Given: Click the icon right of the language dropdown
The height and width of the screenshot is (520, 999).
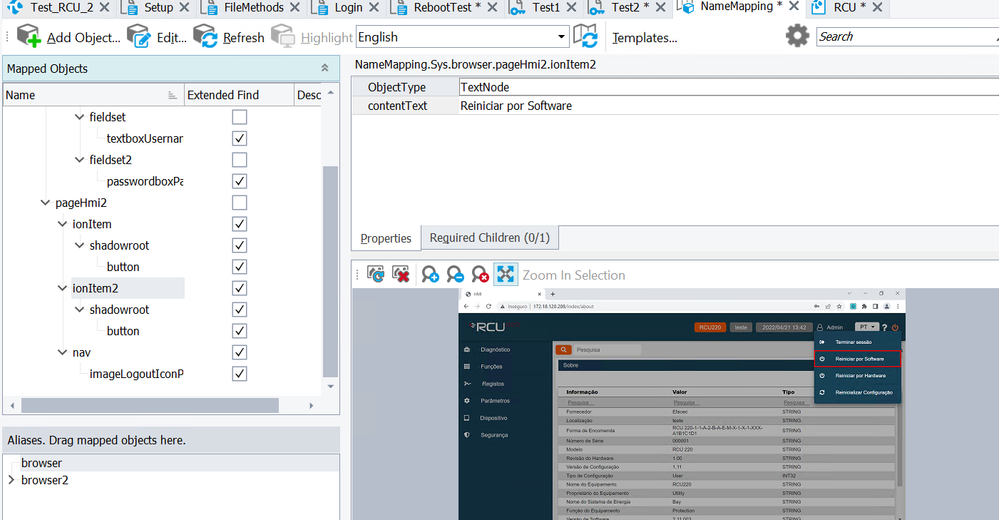Looking at the screenshot, I should tap(585, 37).
